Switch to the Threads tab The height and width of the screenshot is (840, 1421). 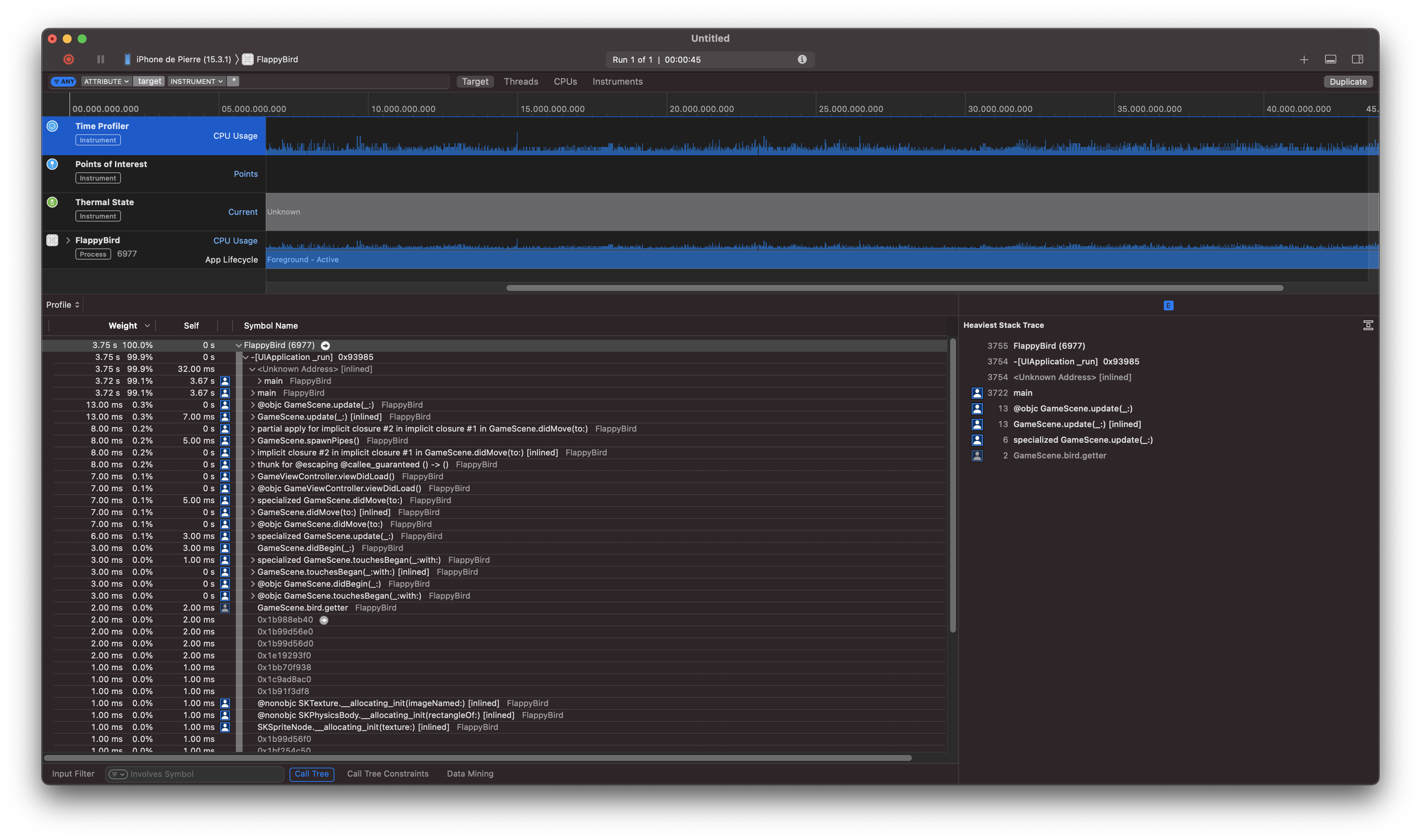pyautogui.click(x=521, y=82)
